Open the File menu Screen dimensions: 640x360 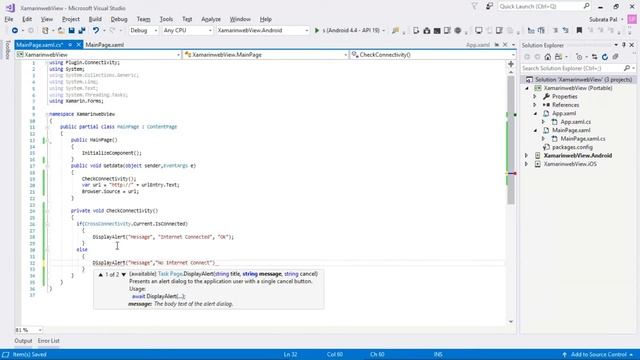[x=9, y=19]
